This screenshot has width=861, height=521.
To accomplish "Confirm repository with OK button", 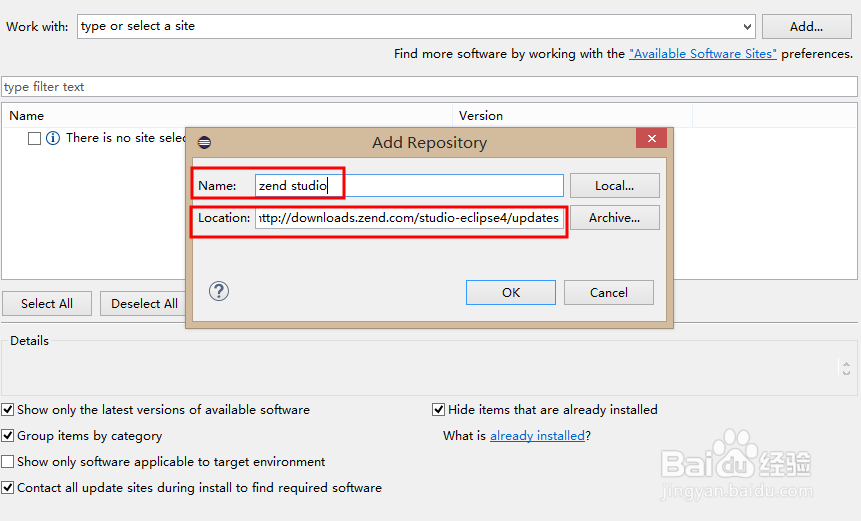I will [x=511, y=293].
